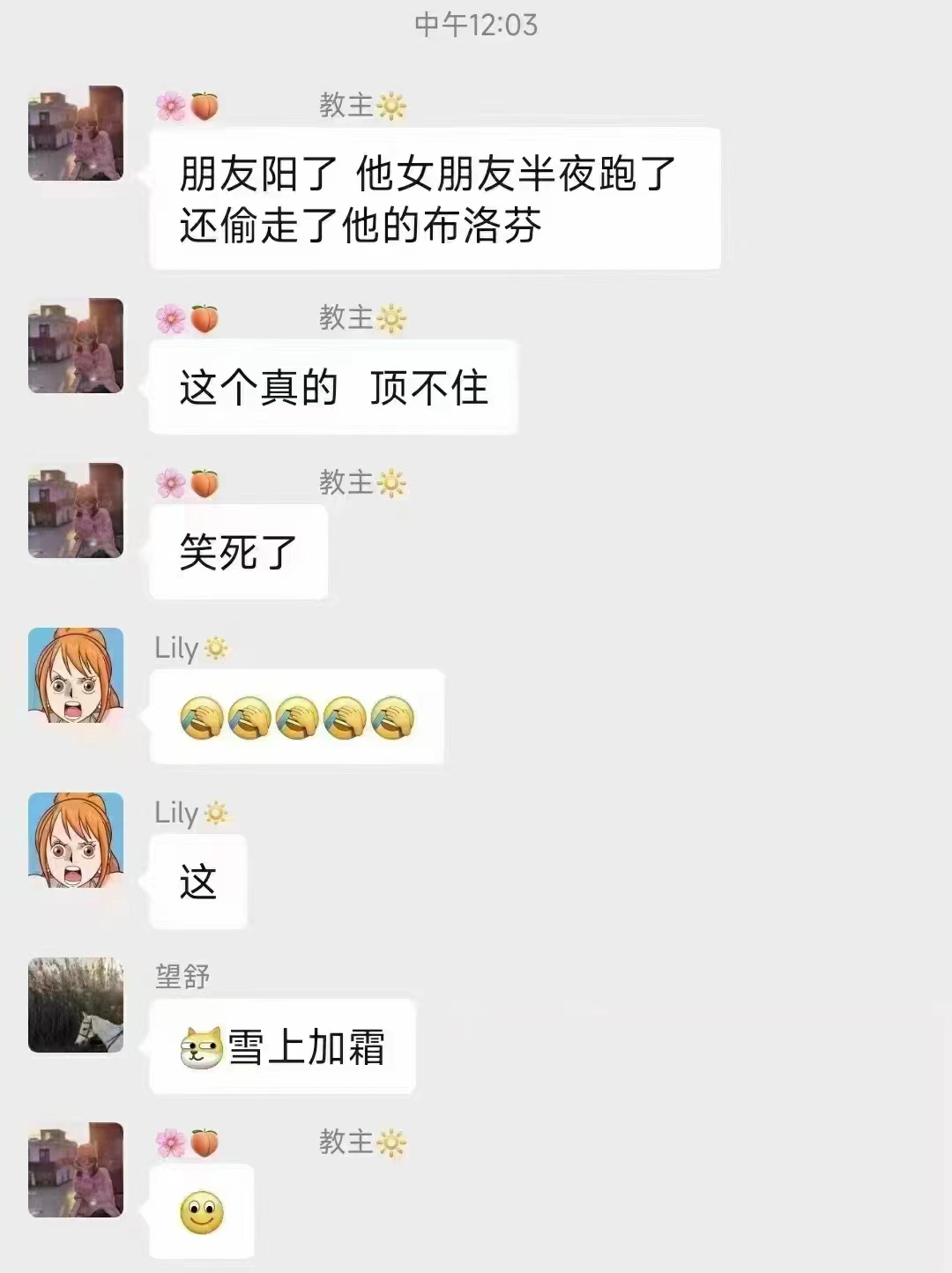Tap the avatar beside the first 教主 message
The height and width of the screenshot is (1273, 952).
pos(76,133)
